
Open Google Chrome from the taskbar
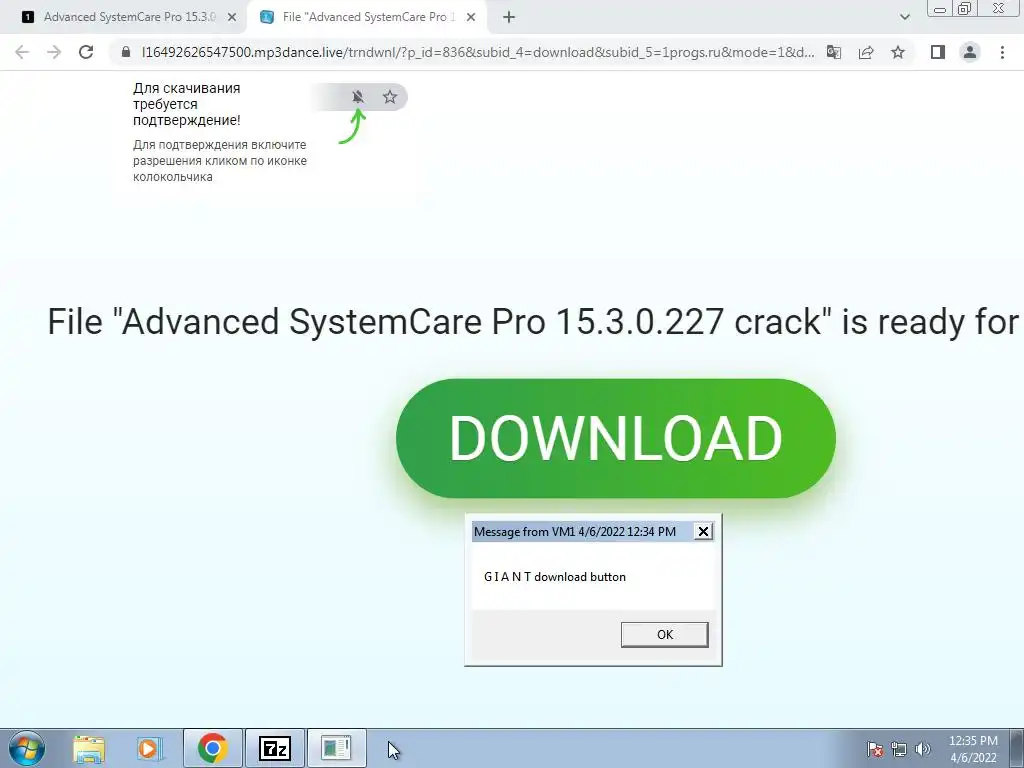click(213, 748)
